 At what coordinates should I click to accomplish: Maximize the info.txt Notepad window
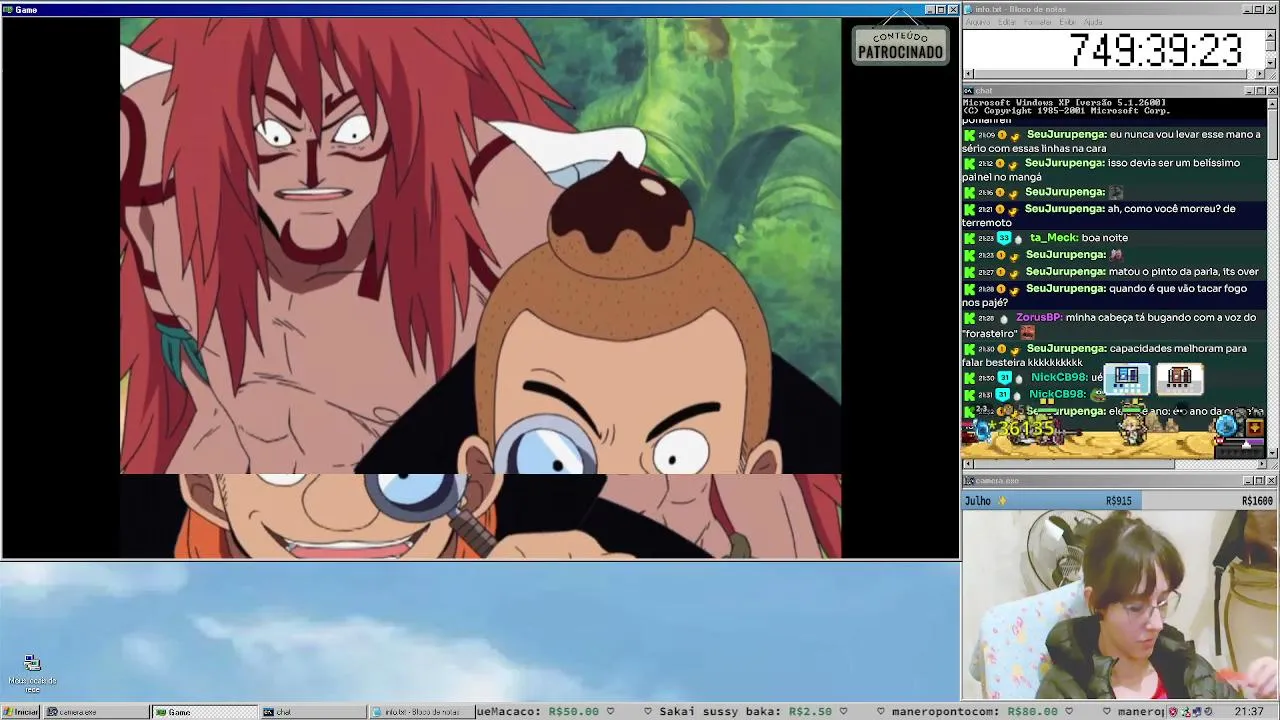pos(1259,9)
